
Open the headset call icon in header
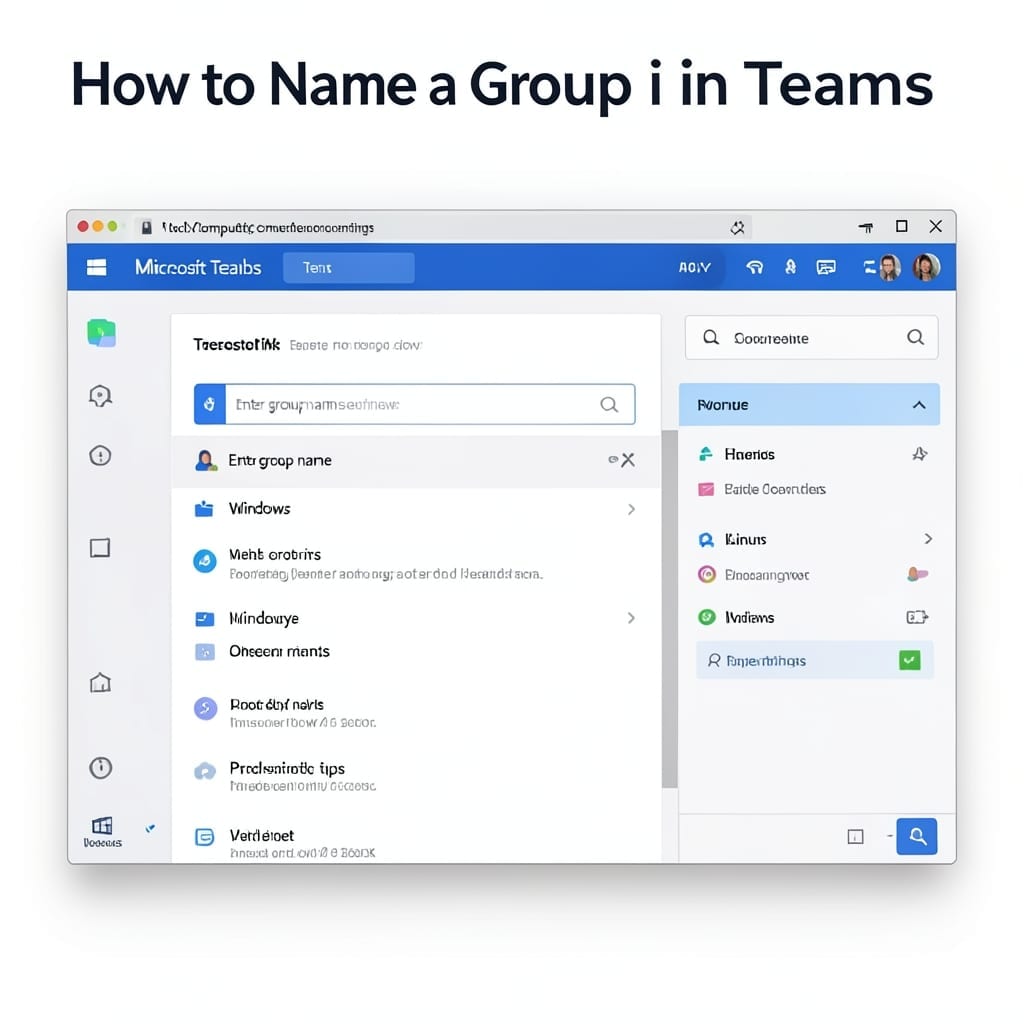(x=754, y=267)
